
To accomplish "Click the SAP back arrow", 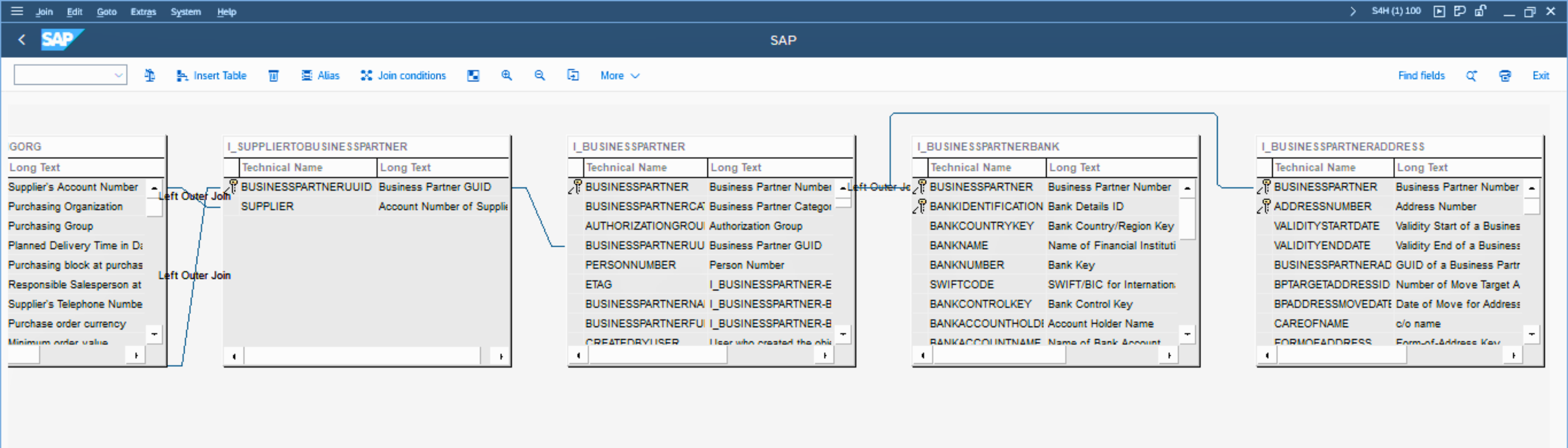I will tap(22, 40).
